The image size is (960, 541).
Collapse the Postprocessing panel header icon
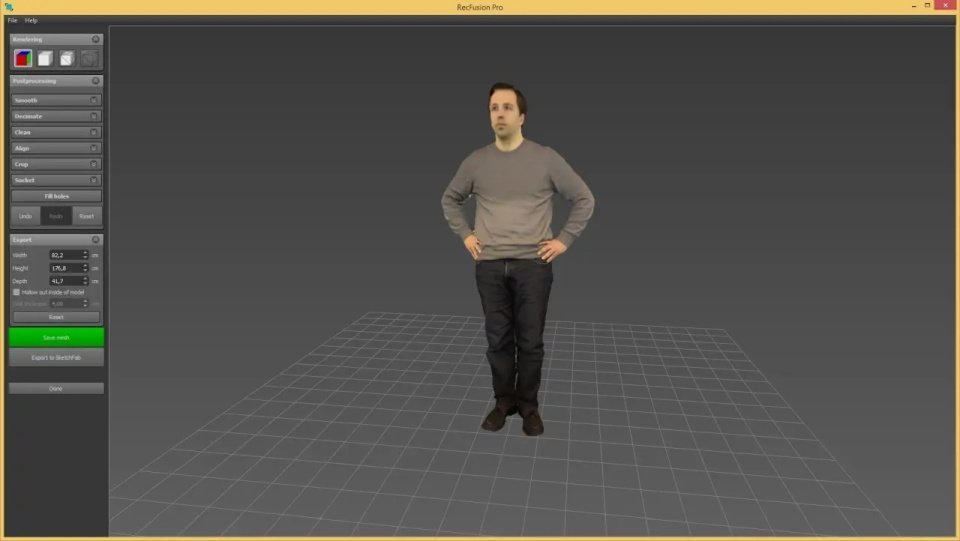96,81
